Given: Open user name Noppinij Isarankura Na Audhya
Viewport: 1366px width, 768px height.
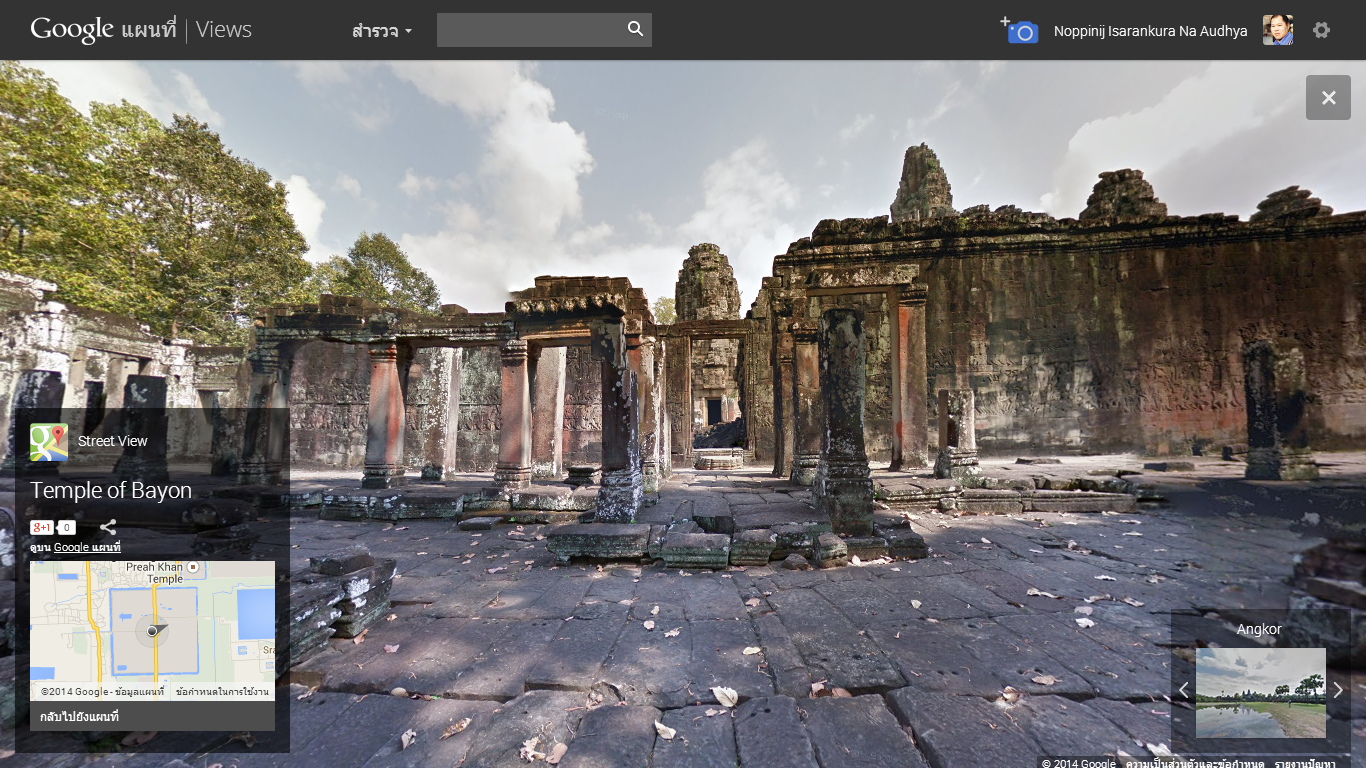Looking at the screenshot, I should click(x=1150, y=31).
